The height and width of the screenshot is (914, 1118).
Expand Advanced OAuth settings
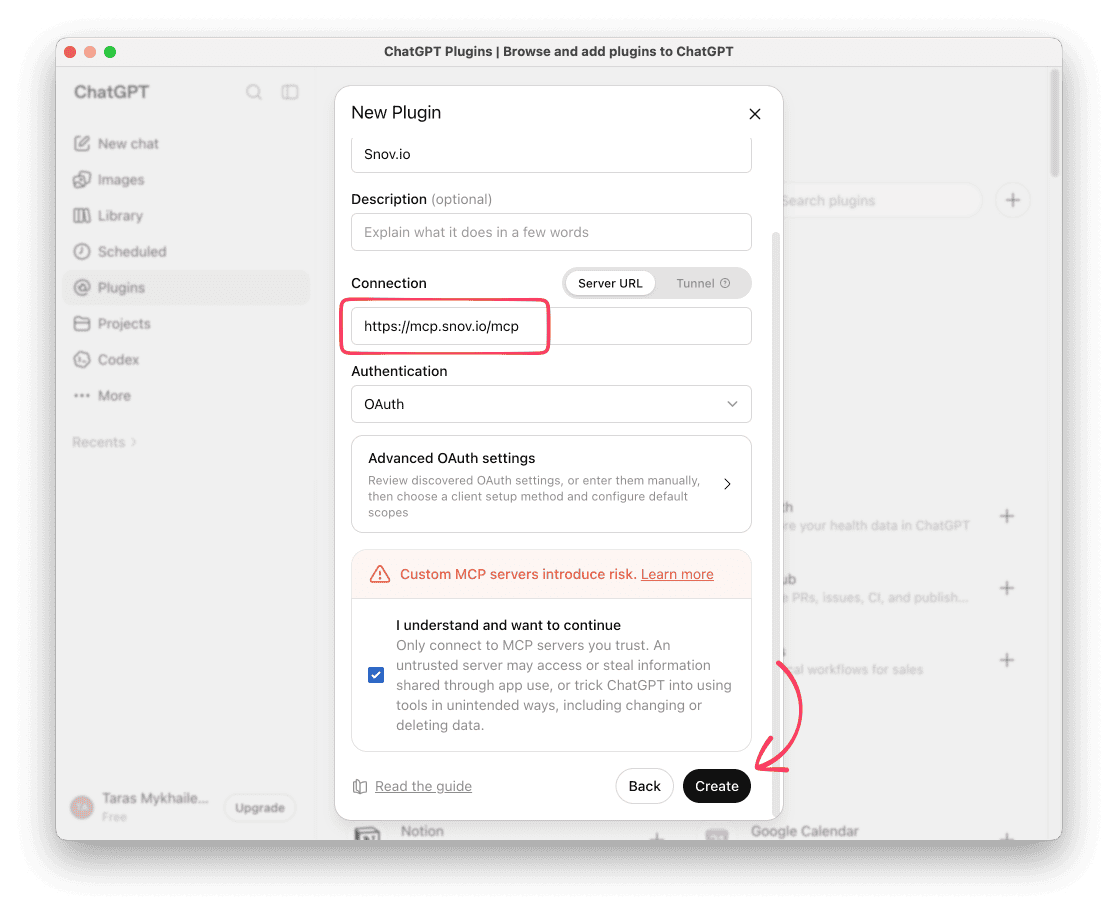coord(551,484)
